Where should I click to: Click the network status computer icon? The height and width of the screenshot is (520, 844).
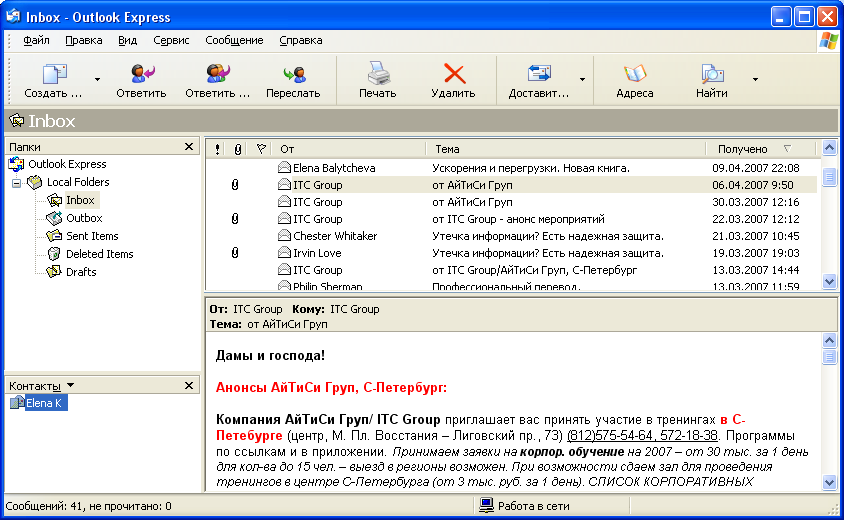487,505
